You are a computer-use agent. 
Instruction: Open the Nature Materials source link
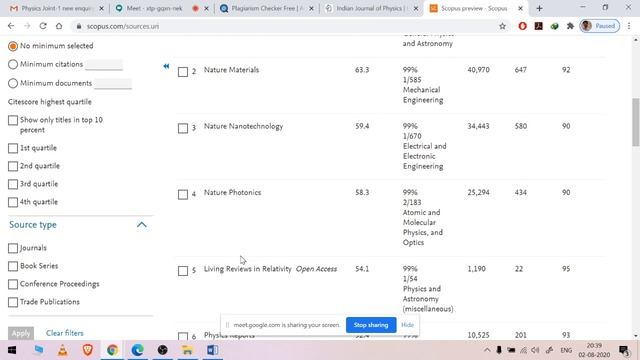231,70
